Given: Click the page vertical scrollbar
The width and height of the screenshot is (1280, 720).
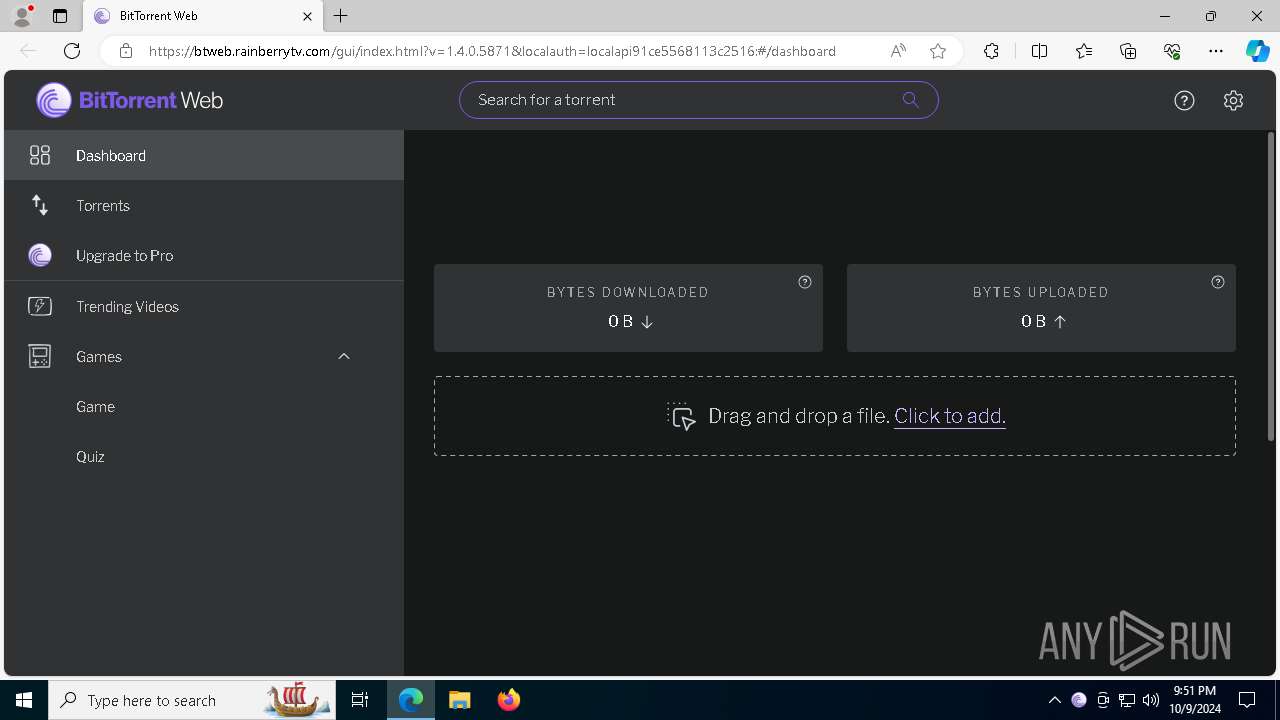Looking at the screenshot, I should point(1271,288).
